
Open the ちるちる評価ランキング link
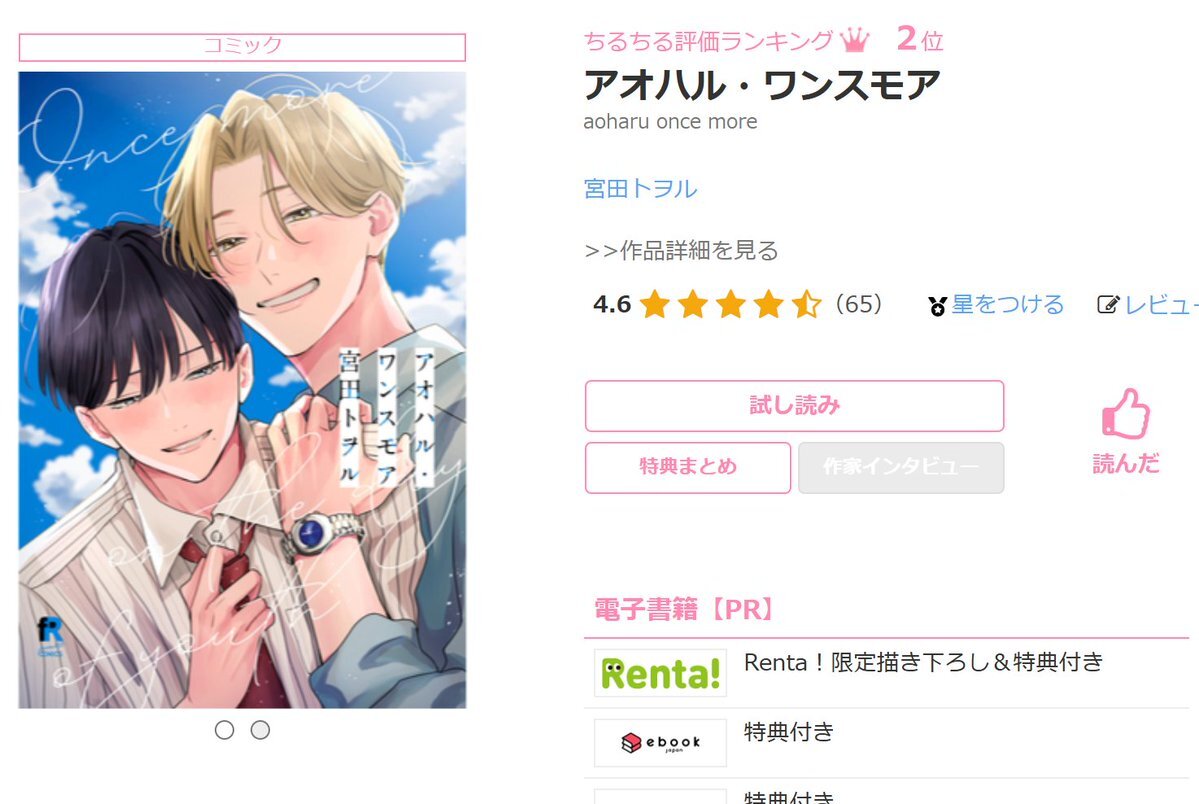708,41
